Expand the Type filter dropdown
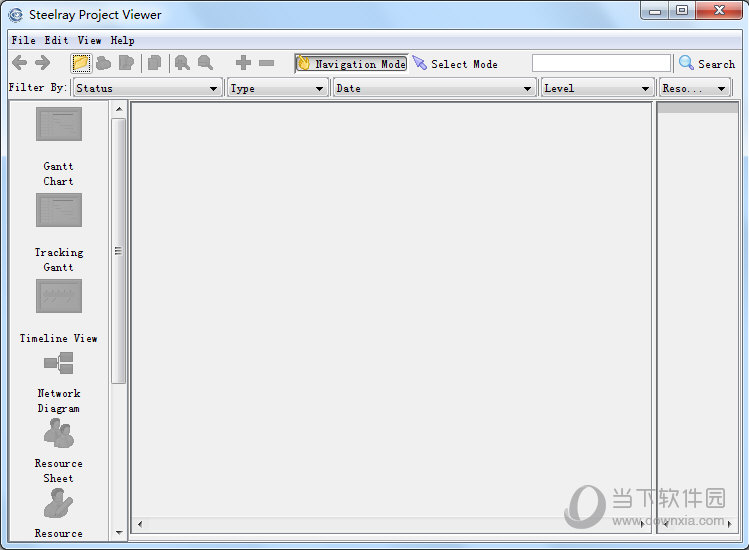This screenshot has width=749, height=550. click(277, 88)
